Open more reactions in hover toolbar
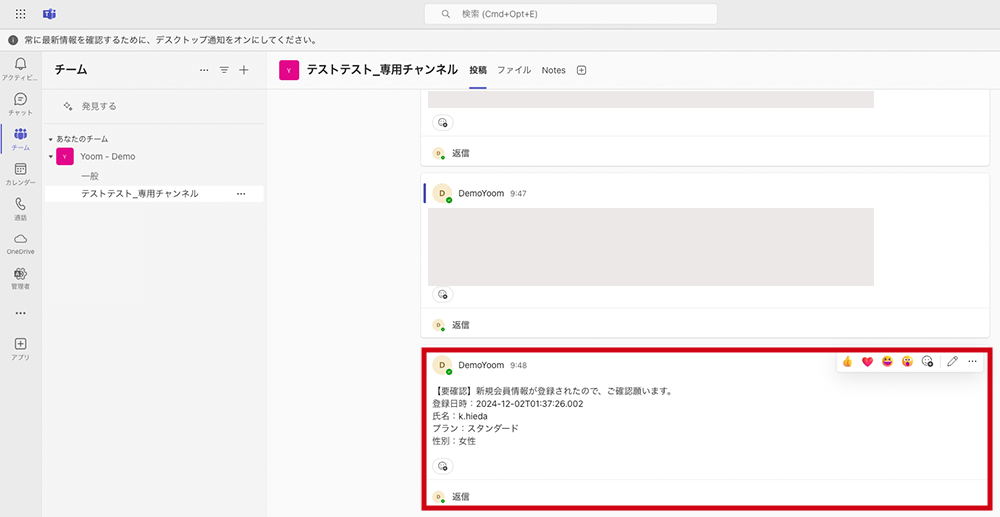 click(927, 361)
